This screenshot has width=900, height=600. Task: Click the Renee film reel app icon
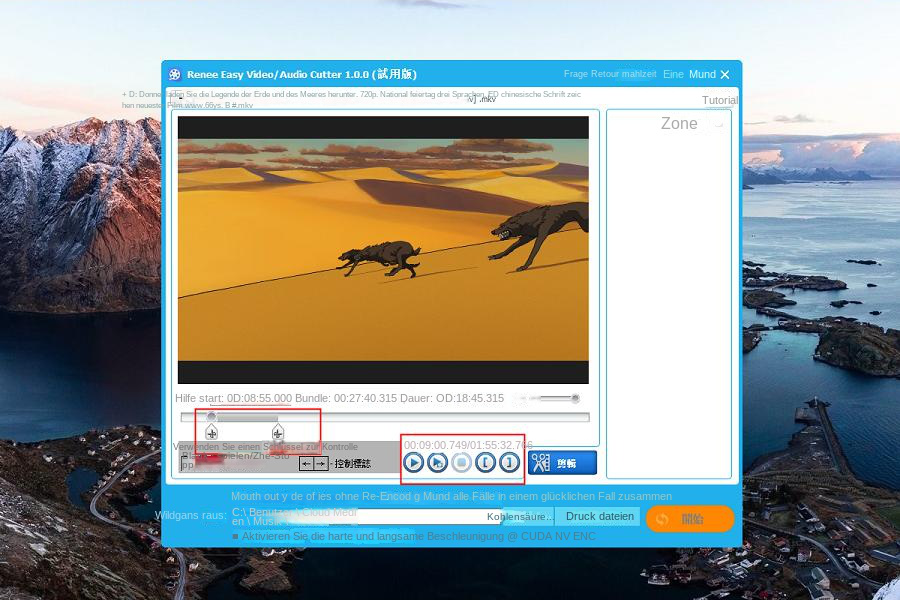174,75
